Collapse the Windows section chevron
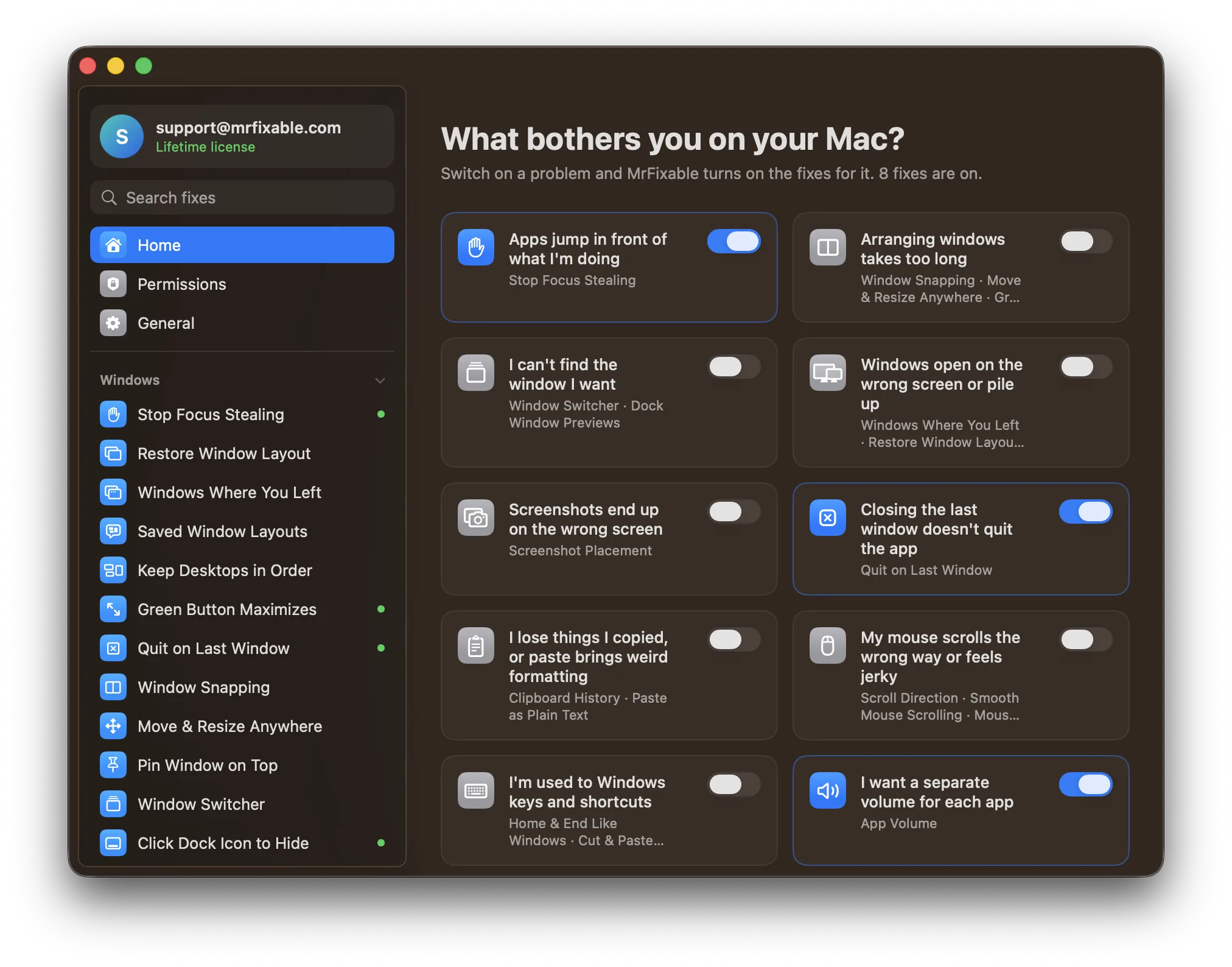1232x967 pixels. (x=380, y=381)
